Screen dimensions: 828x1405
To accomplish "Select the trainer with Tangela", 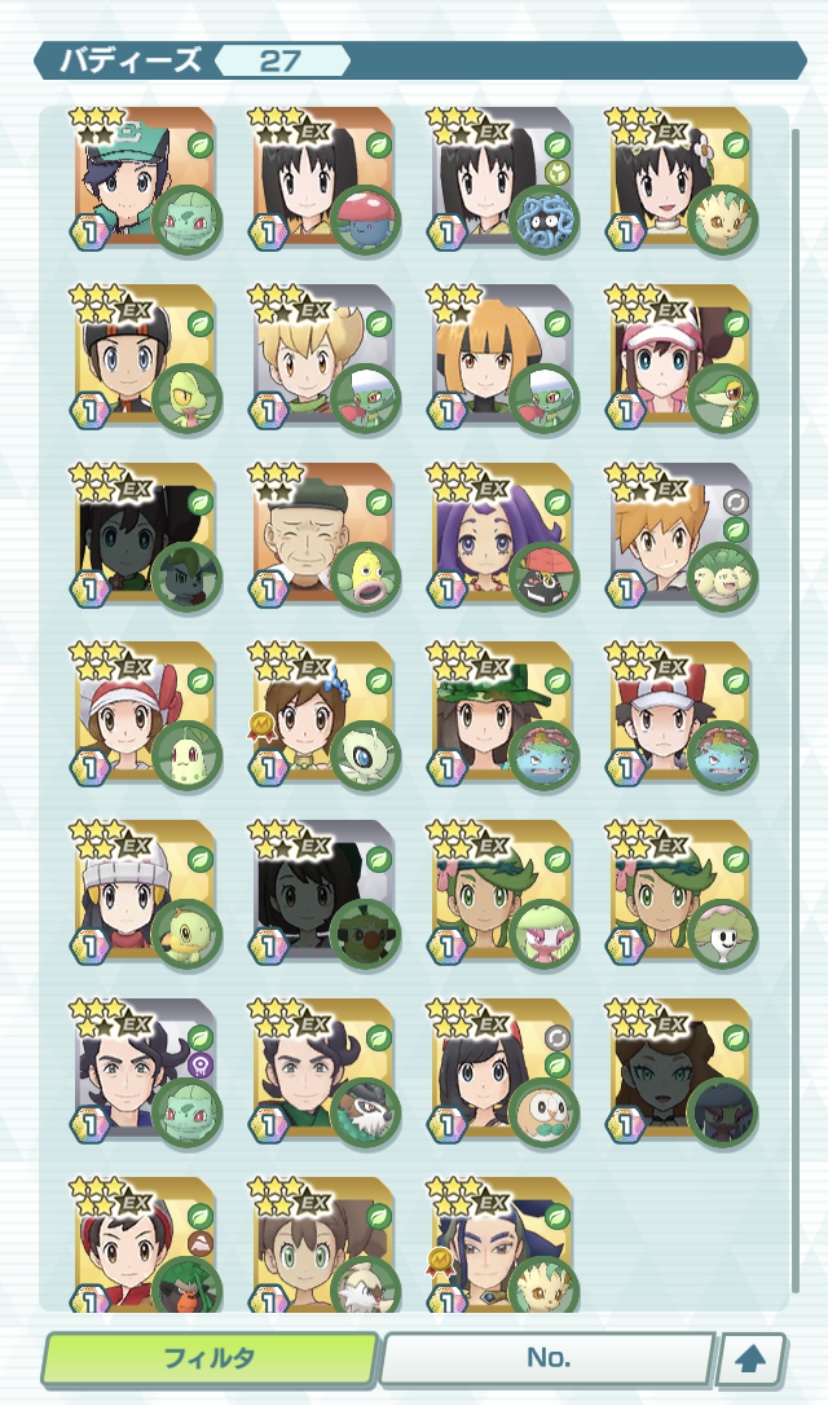I will 502,178.
